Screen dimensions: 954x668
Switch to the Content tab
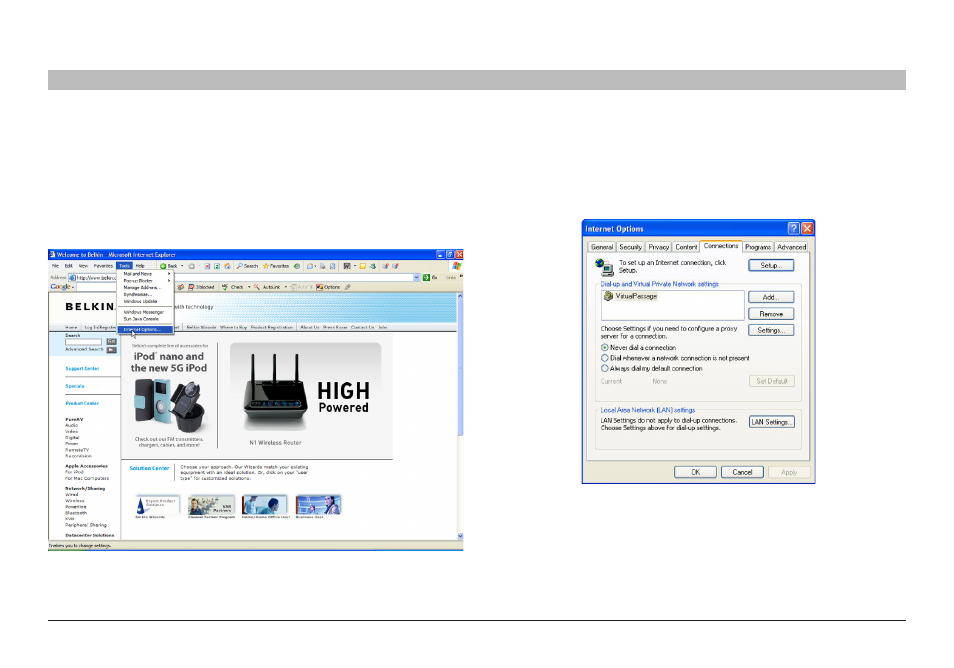686,247
